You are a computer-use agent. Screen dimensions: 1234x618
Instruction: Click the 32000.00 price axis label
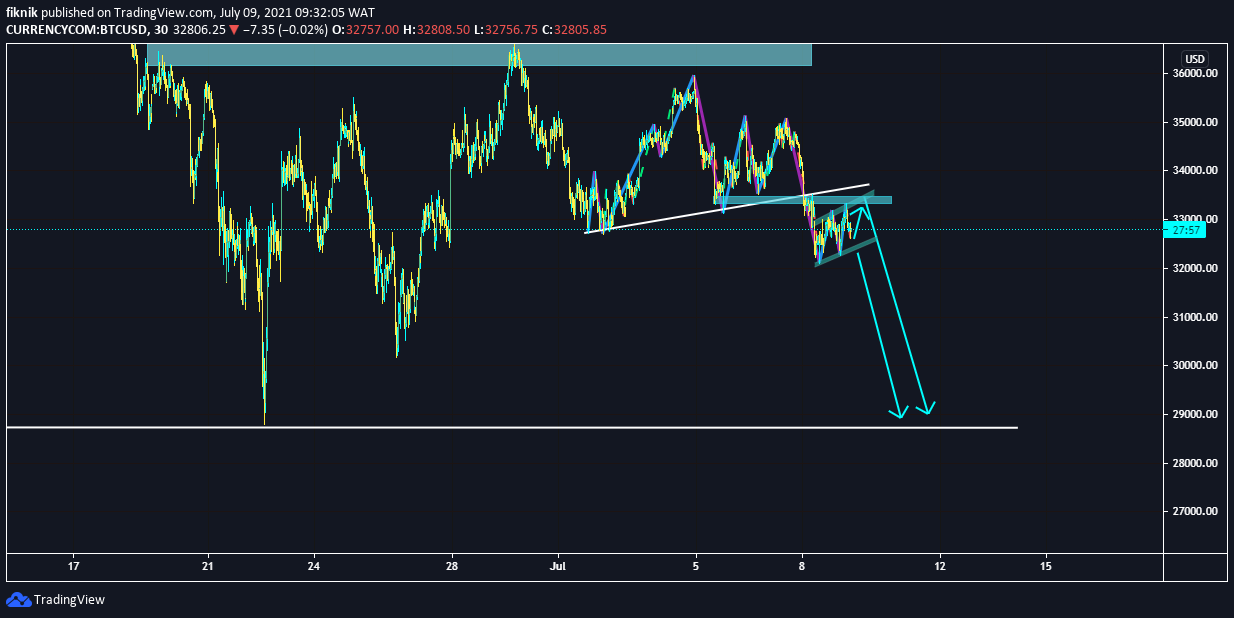(x=1195, y=269)
